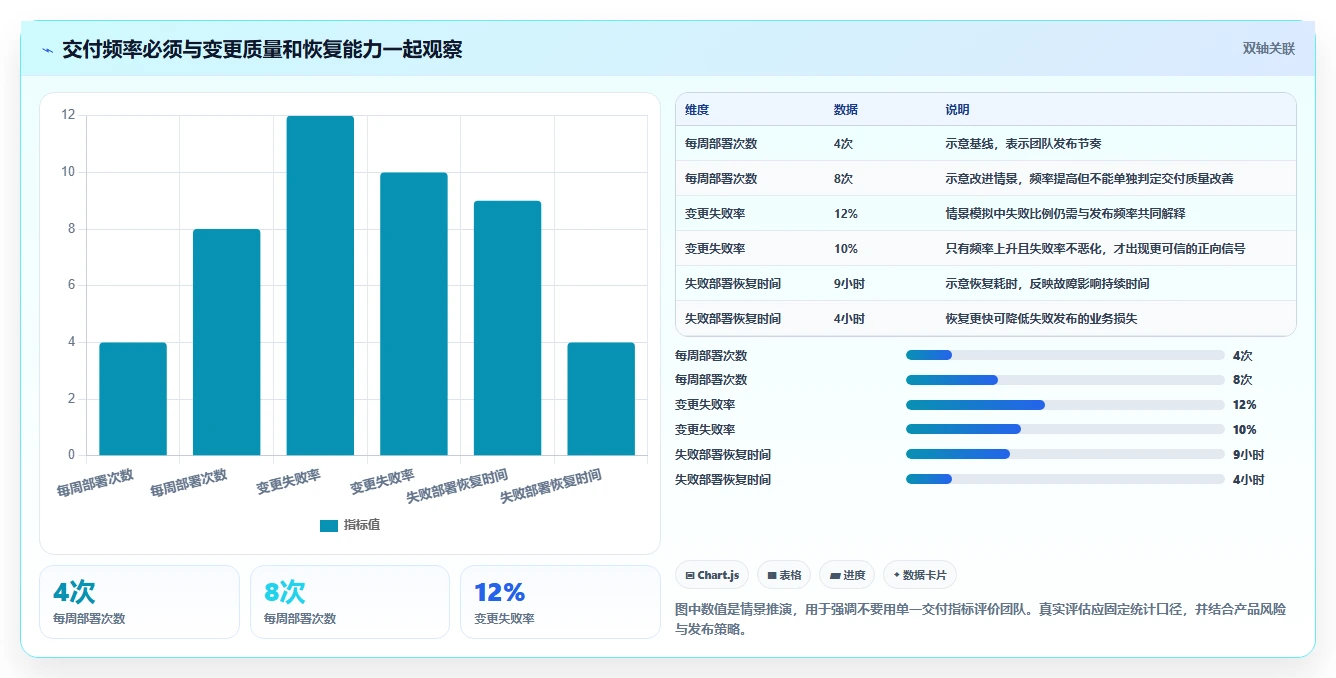1336x678 pixels.
Task: Click the 双轴关联 tag in the header
Action: (1268, 48)
